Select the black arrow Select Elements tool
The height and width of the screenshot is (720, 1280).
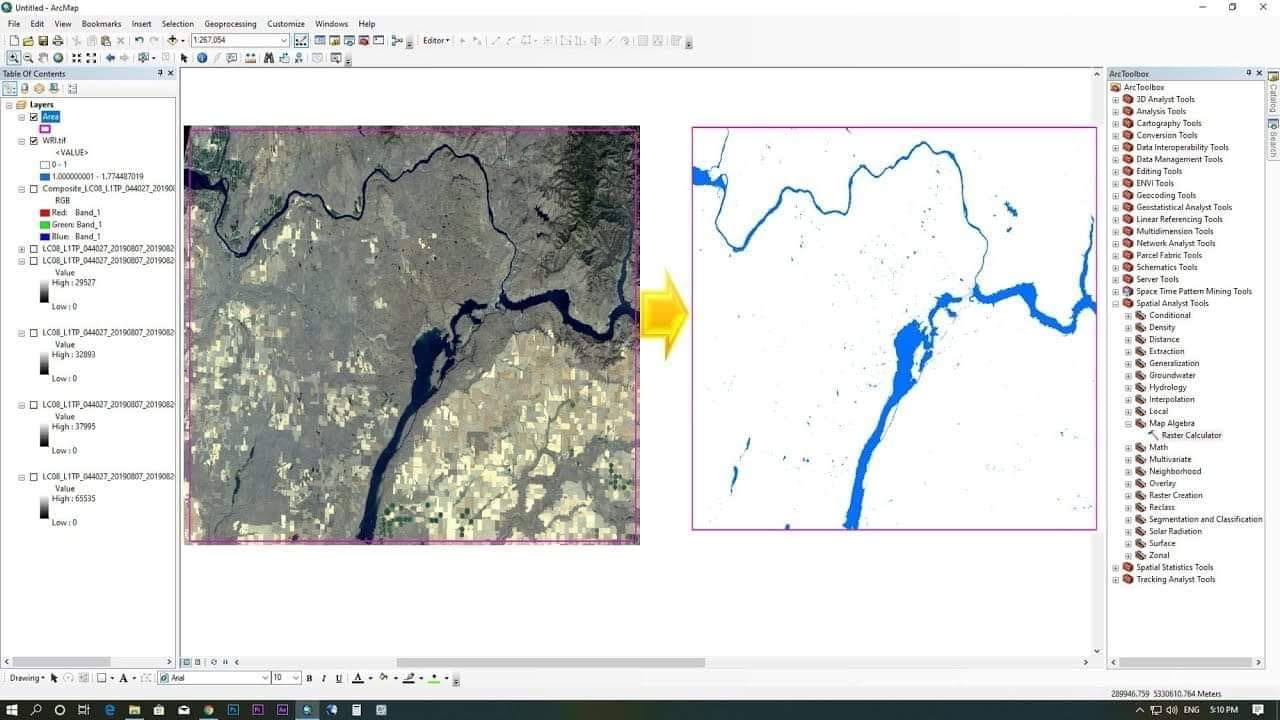pos(184,58)
